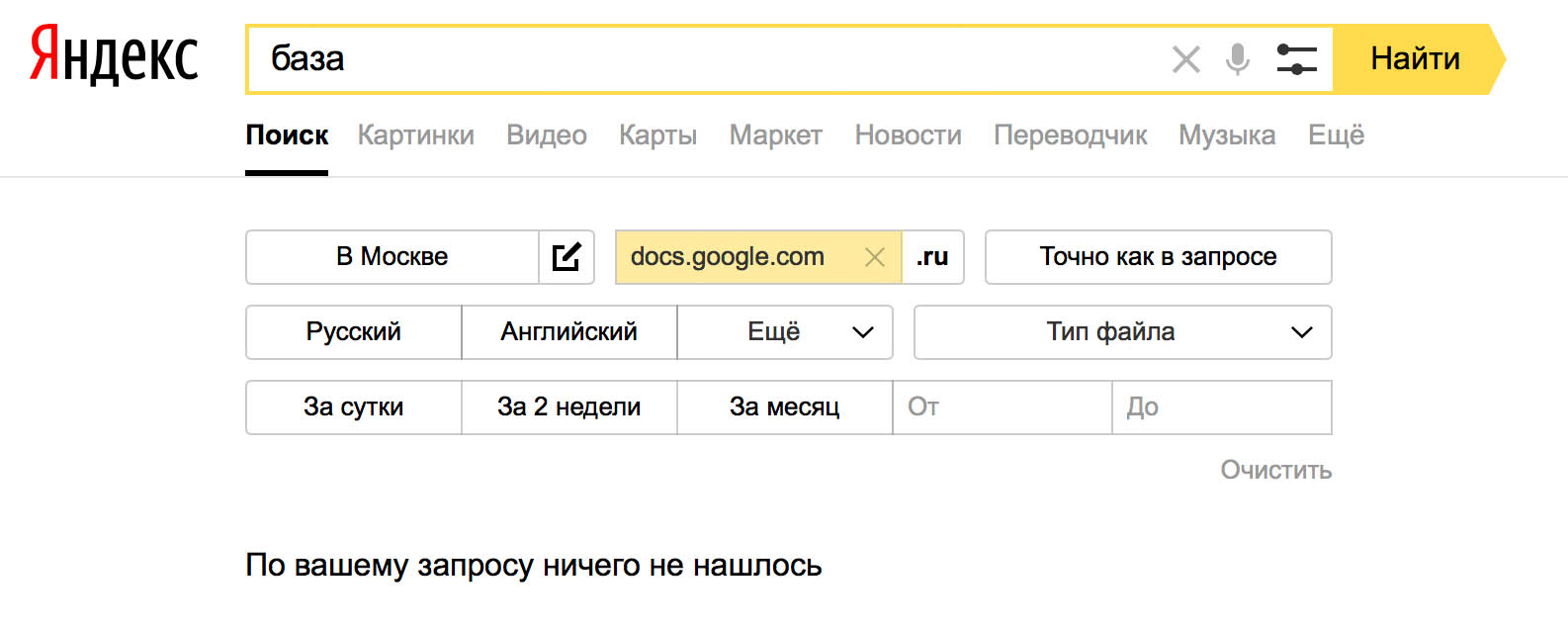The image size is (1568, 631).
Task: Activate voice search microphone icon
Action: 1237,59
